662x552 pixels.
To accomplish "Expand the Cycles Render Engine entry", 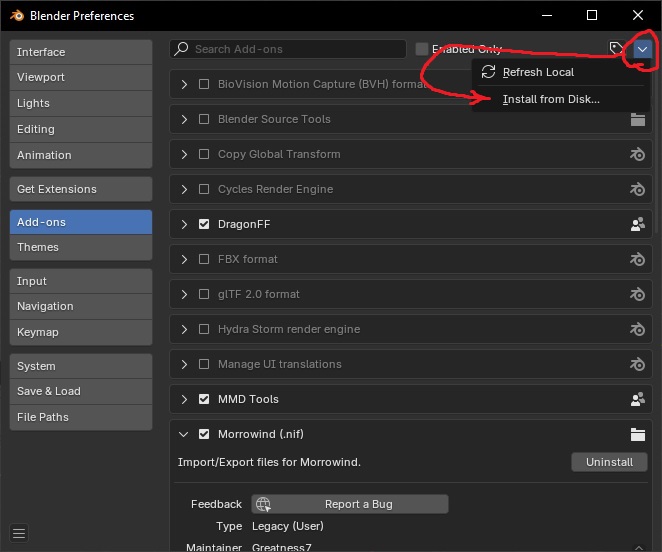I will [184, 189].
